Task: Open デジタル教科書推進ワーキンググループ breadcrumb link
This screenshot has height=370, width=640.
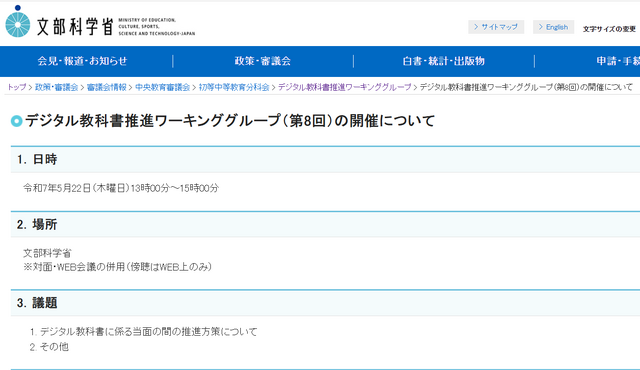Action: (x=344, y=87)
